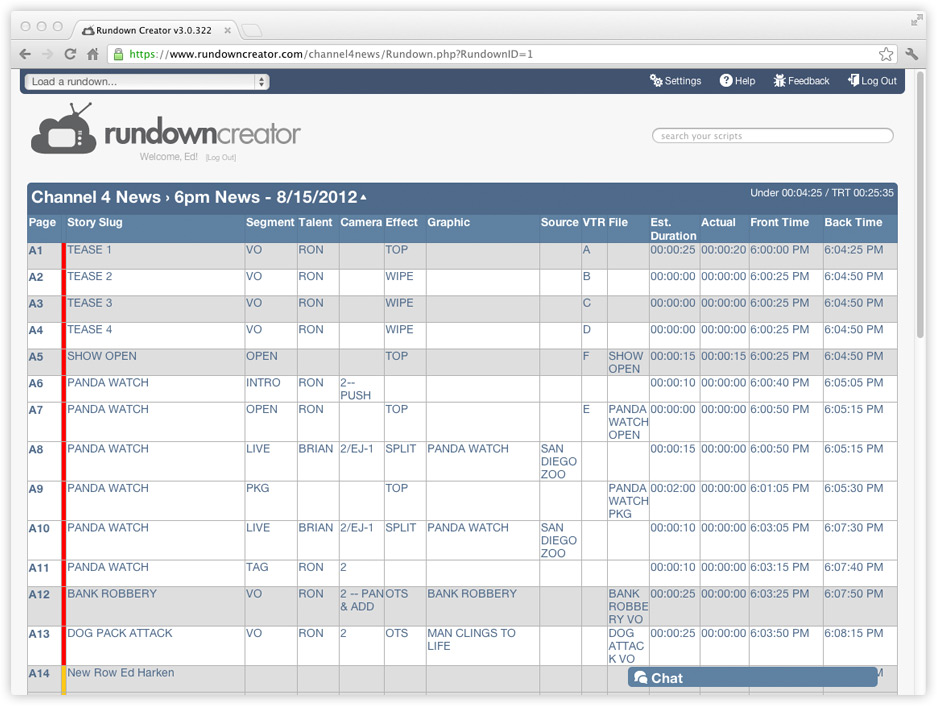
Task: Reload the page with refresh icon
Action: tap(70, 54)
